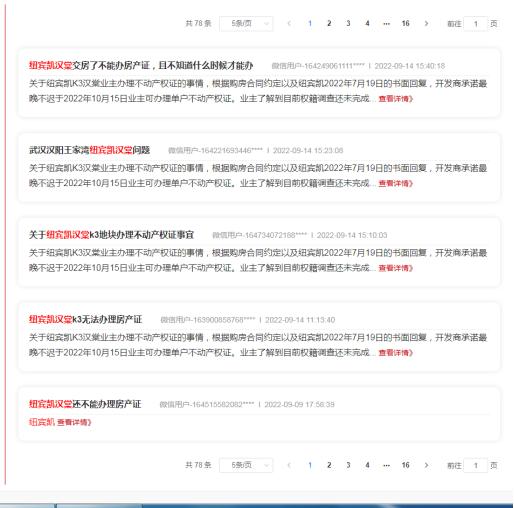Click timestamp 2022-09-09 17:56:39

[299, 405]
